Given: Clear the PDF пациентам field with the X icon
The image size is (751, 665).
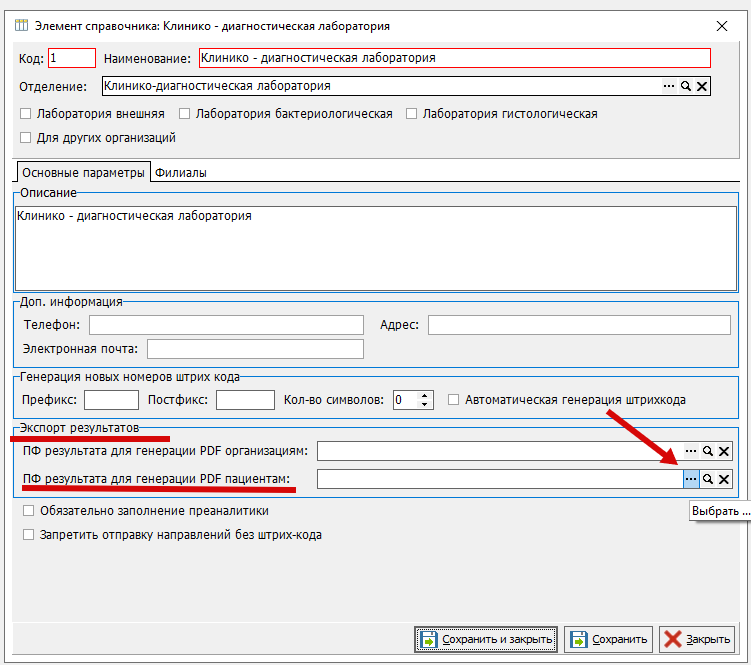Looking at the screenshot, I should (x=724, y=480).
